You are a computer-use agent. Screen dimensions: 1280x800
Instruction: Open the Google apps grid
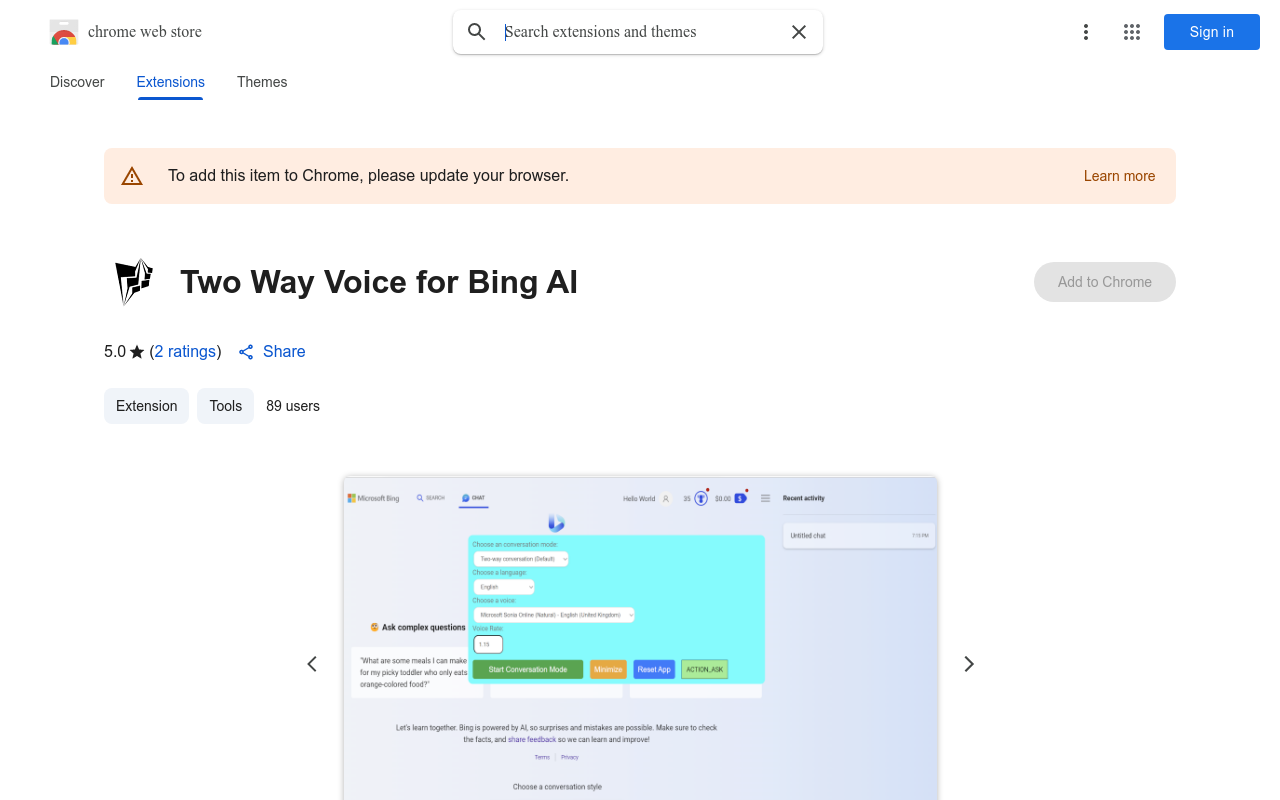[1132, 32]
